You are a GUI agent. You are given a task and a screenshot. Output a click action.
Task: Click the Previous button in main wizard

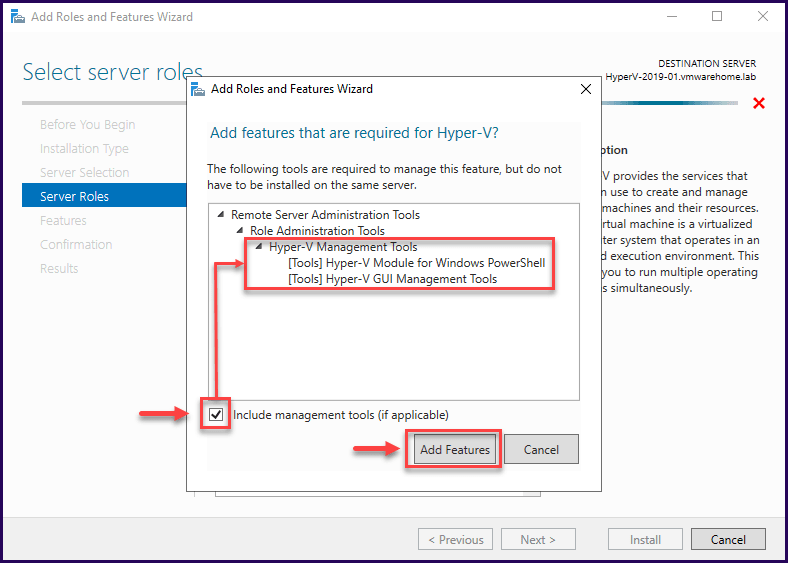point(455,540)
